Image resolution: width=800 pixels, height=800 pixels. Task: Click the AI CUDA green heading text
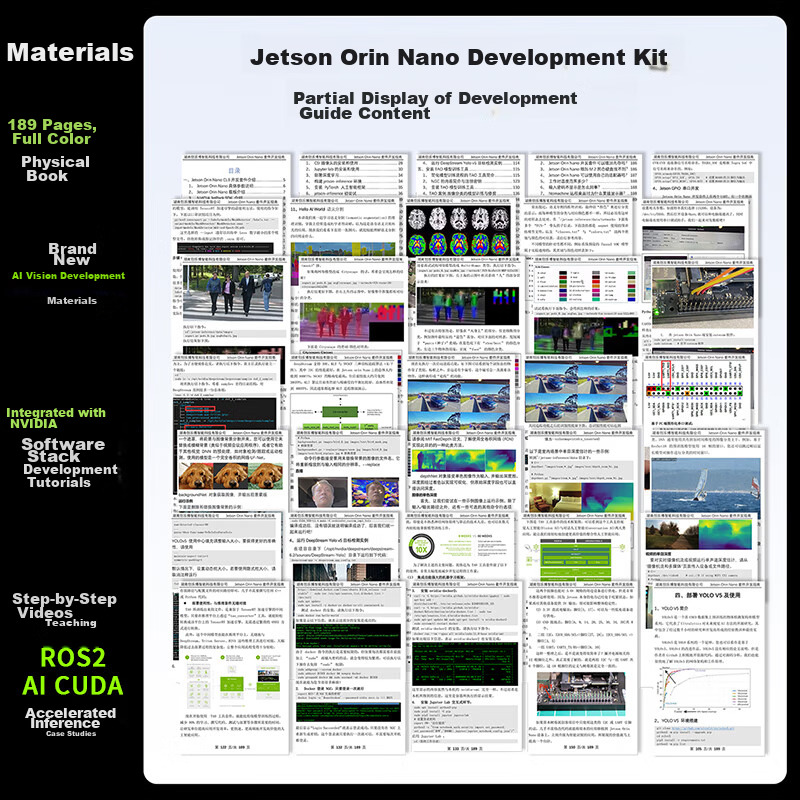[72, 685]
